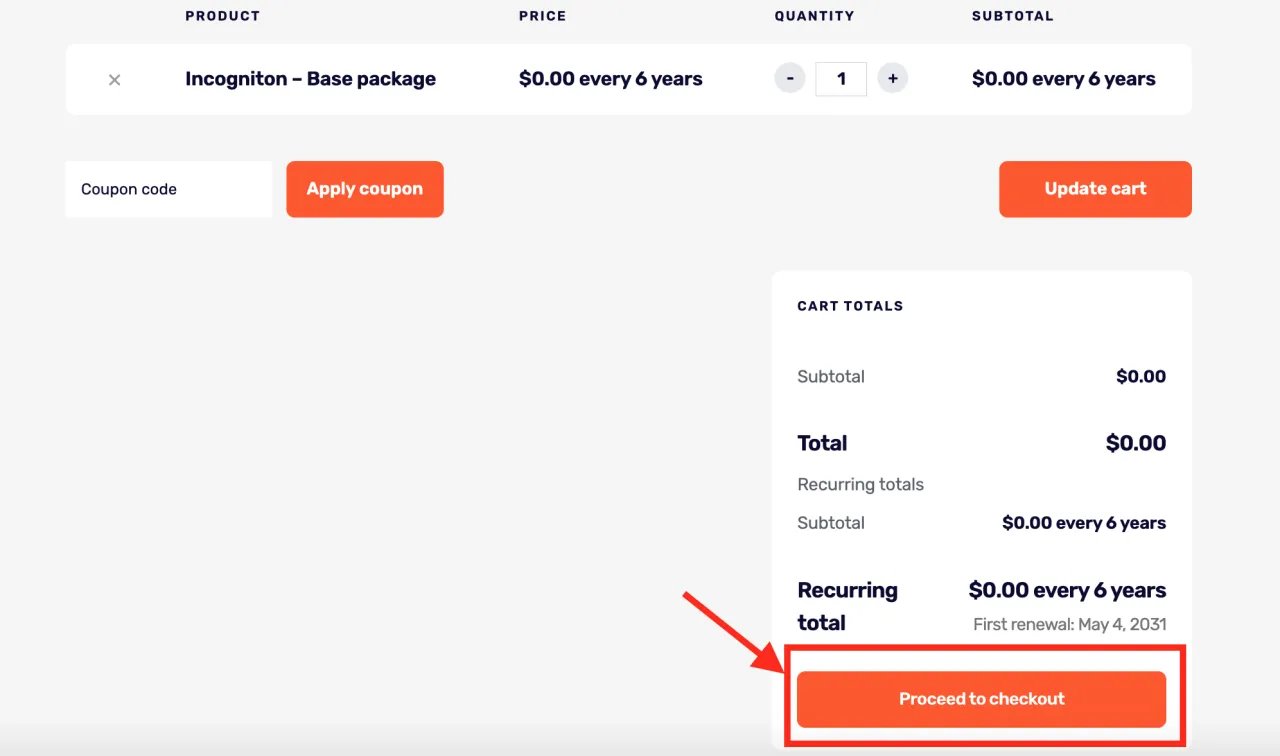Click the PRODUCT column header
The width and height of the screenshot is (1280, 756).
[x=222, y=16]
